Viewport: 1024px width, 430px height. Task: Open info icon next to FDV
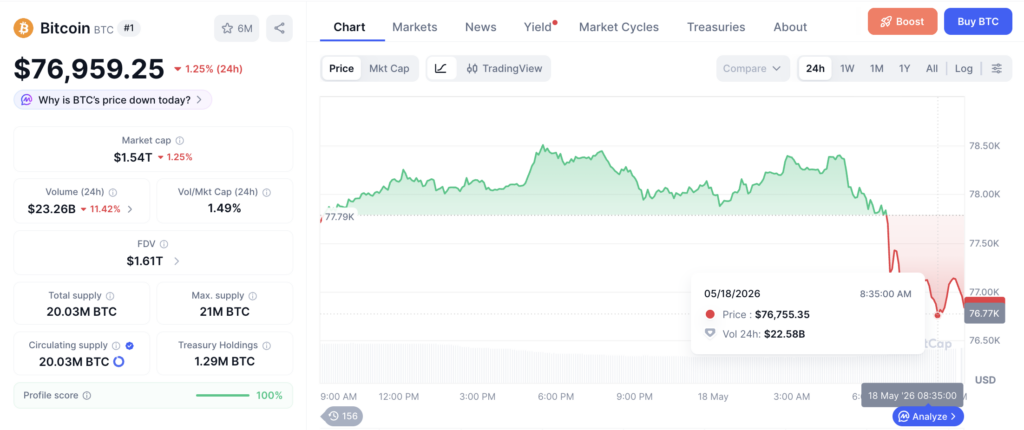click(164, 244)
